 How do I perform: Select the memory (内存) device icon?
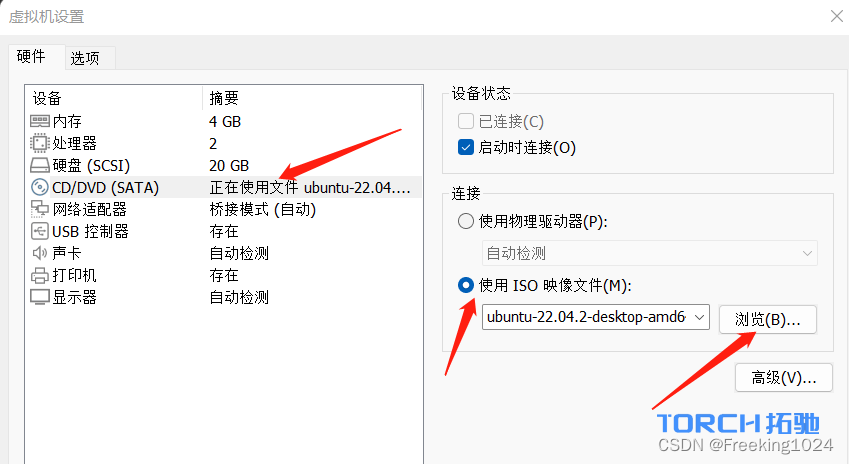(x=40, y=121)
